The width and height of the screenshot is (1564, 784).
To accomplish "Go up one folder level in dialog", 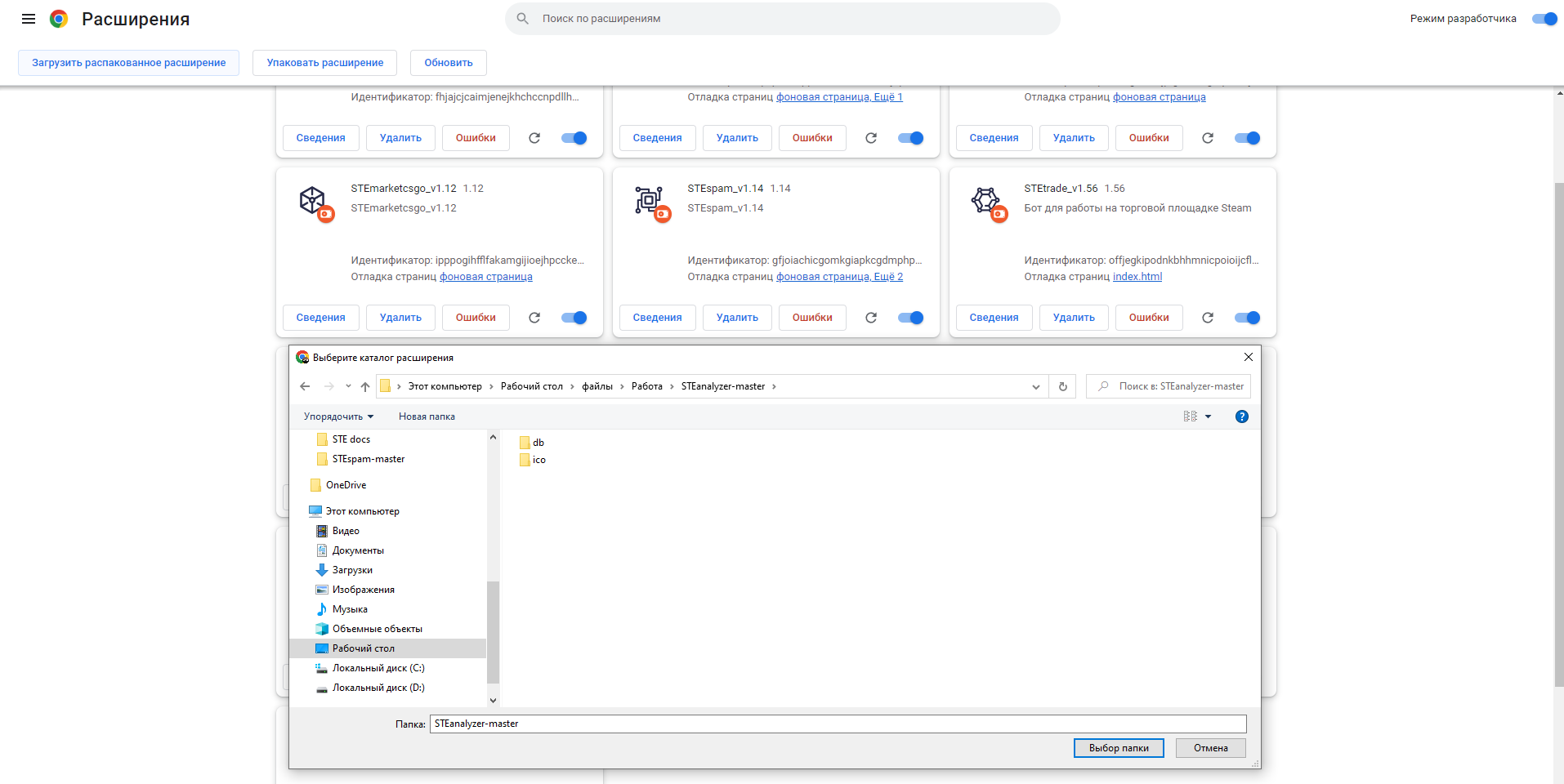I will click(365, 386).
